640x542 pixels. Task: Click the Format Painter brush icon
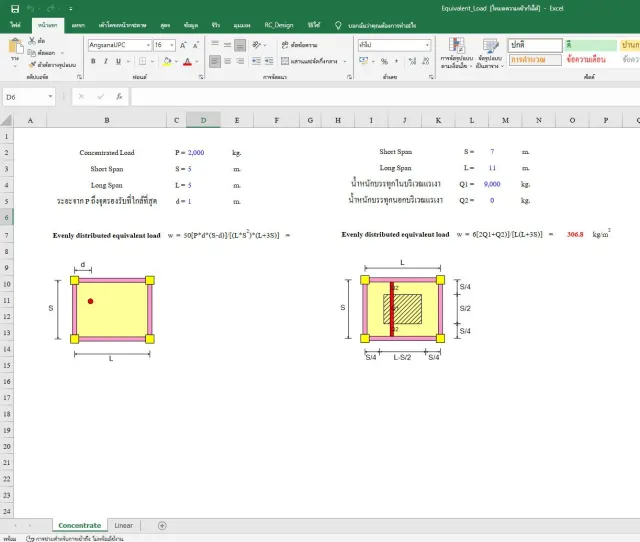coord(32,64)
